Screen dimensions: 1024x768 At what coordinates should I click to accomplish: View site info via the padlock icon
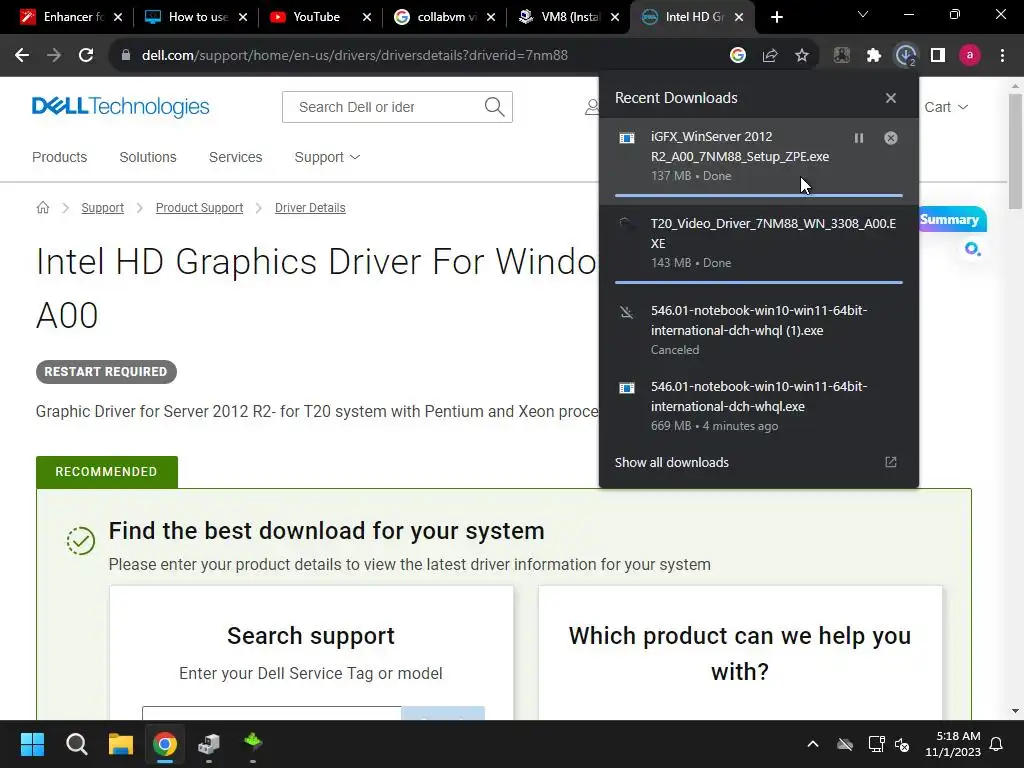point(126,56)
